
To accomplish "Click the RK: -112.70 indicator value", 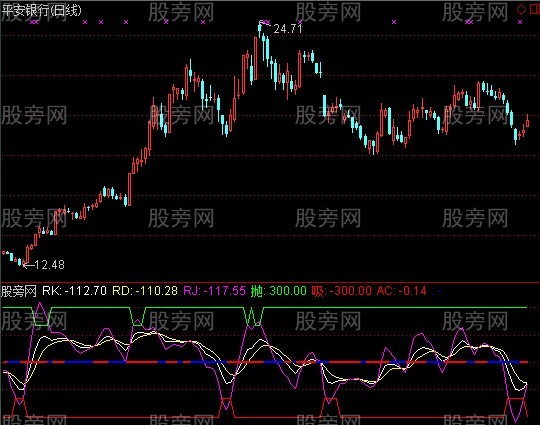I will pos(74,291).
